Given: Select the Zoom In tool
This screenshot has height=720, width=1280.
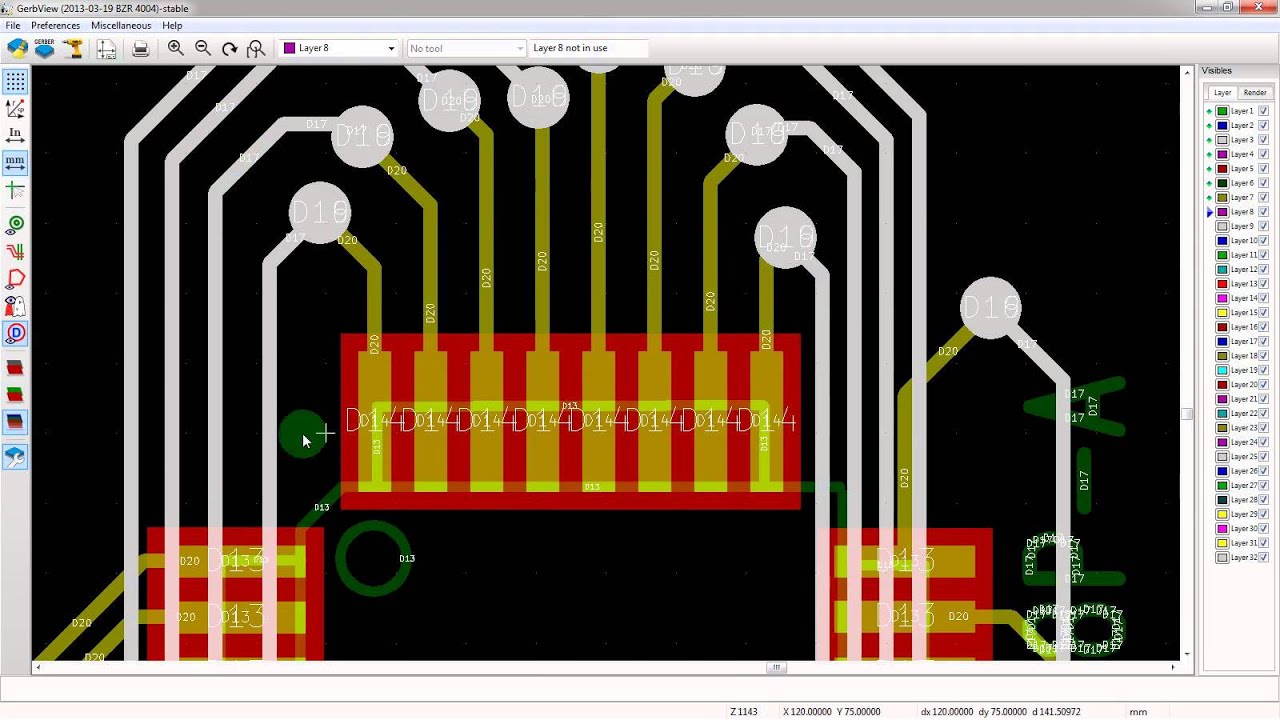Looking at the screenshot, I should (x=176, y=47).
